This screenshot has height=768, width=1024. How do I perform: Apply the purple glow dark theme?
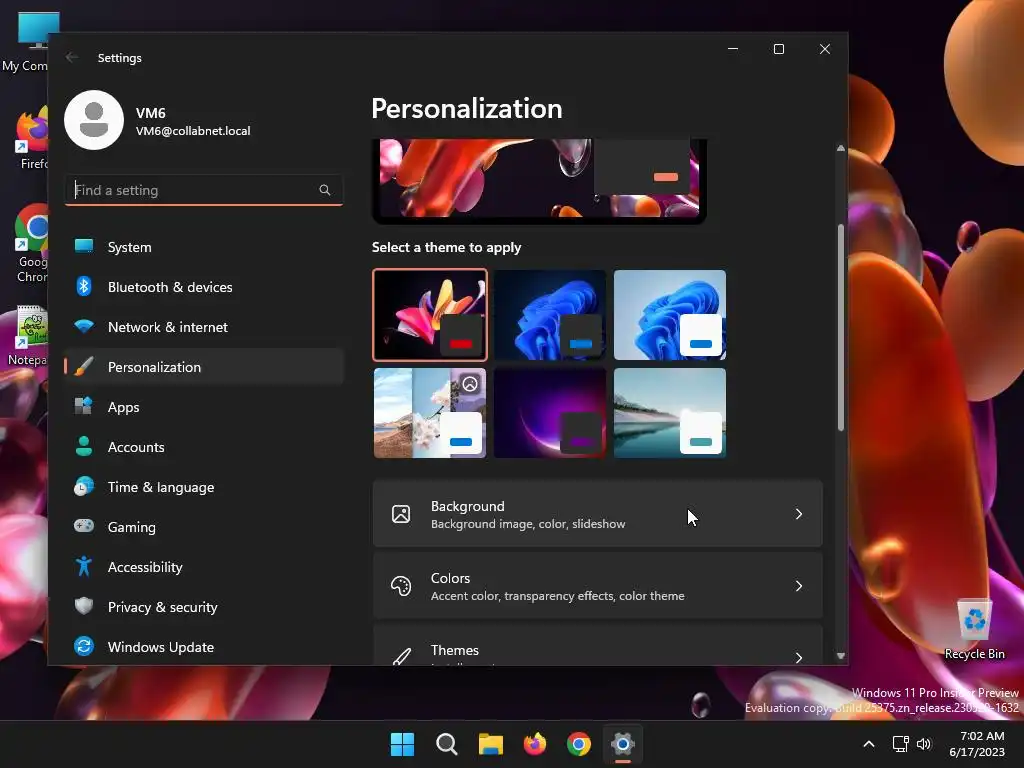coord(550,413)
